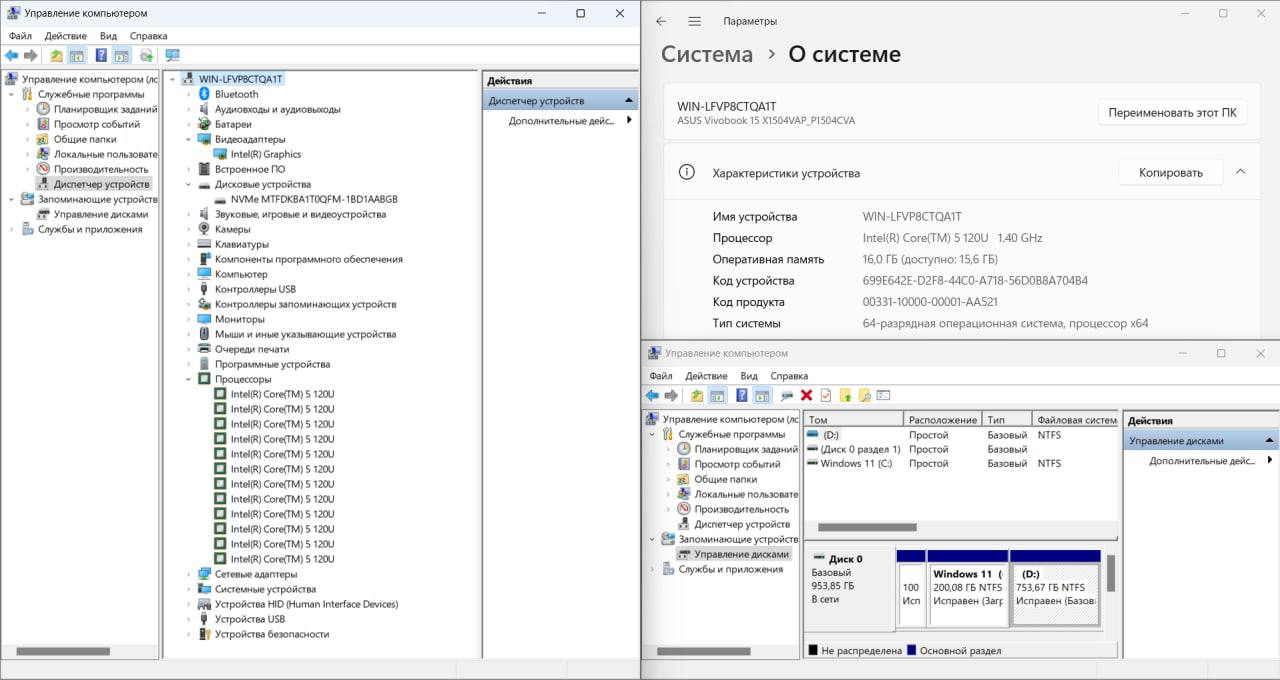1280x680 pixels.
Task: Click the folder with green arrow icon in the Disk Management toolbar
Action: 845,396
